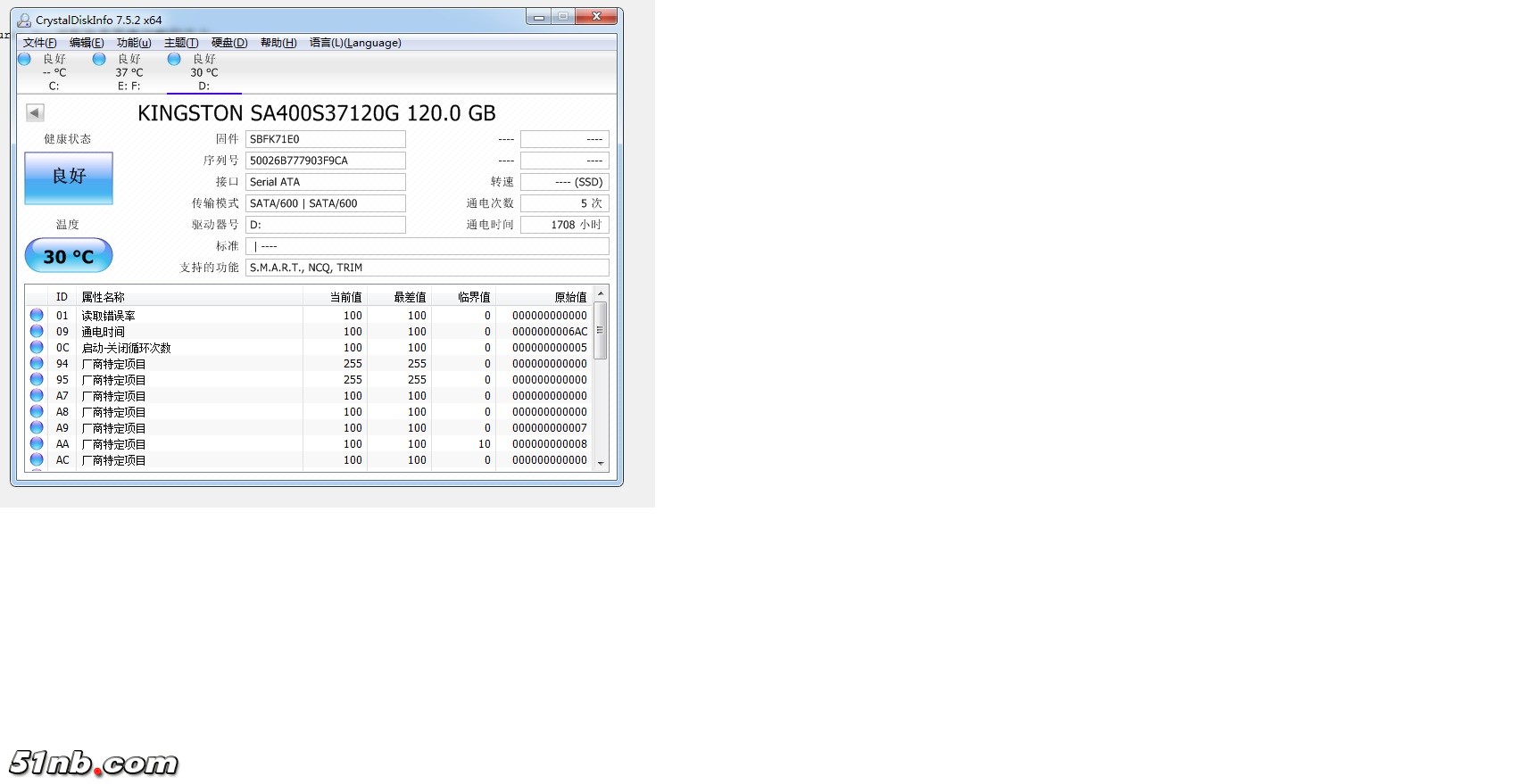The height and width of the screenshot is (784, 1527).
Task: Close the CrystalDiskInfo window
Action: [x=596, y=17]
